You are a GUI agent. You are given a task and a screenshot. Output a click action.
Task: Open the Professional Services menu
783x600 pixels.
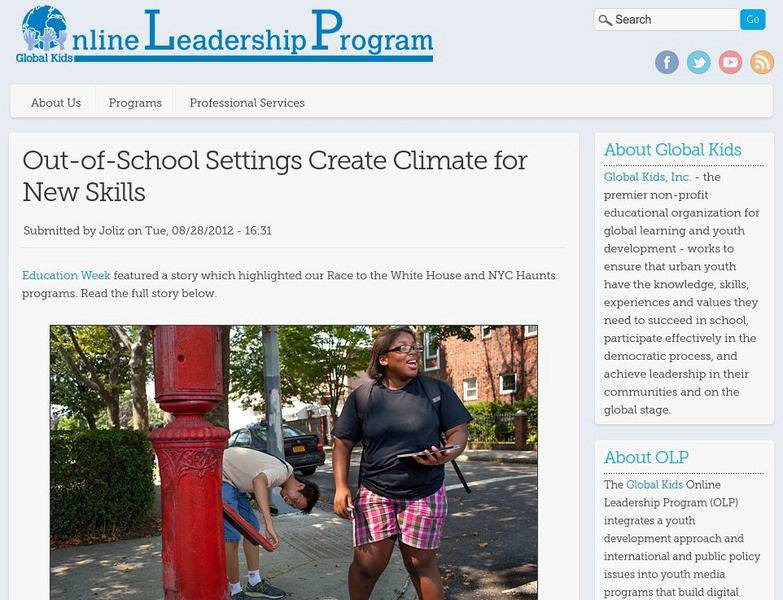tap(247, 102)
